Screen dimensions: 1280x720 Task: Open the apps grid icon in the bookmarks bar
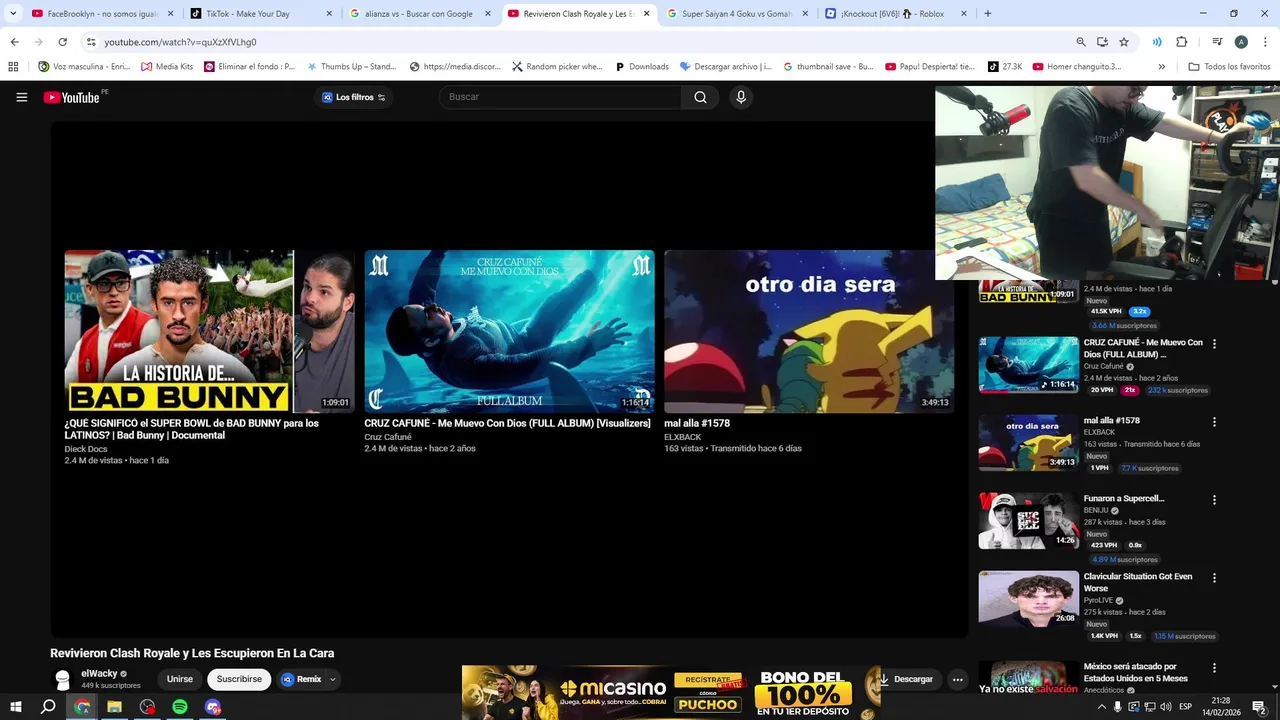point(13,67)
